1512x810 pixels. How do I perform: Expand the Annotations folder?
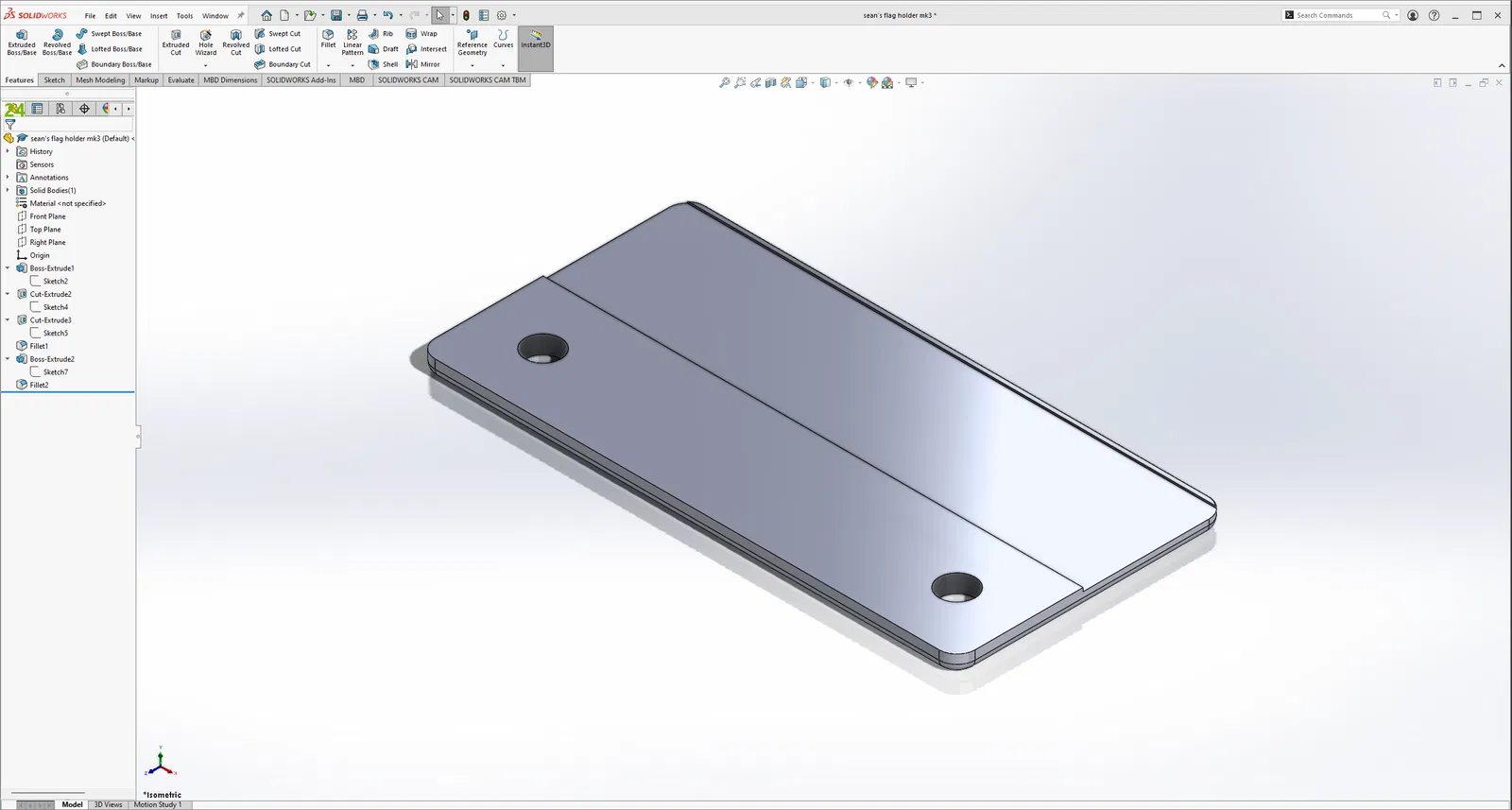click(8, 177)
